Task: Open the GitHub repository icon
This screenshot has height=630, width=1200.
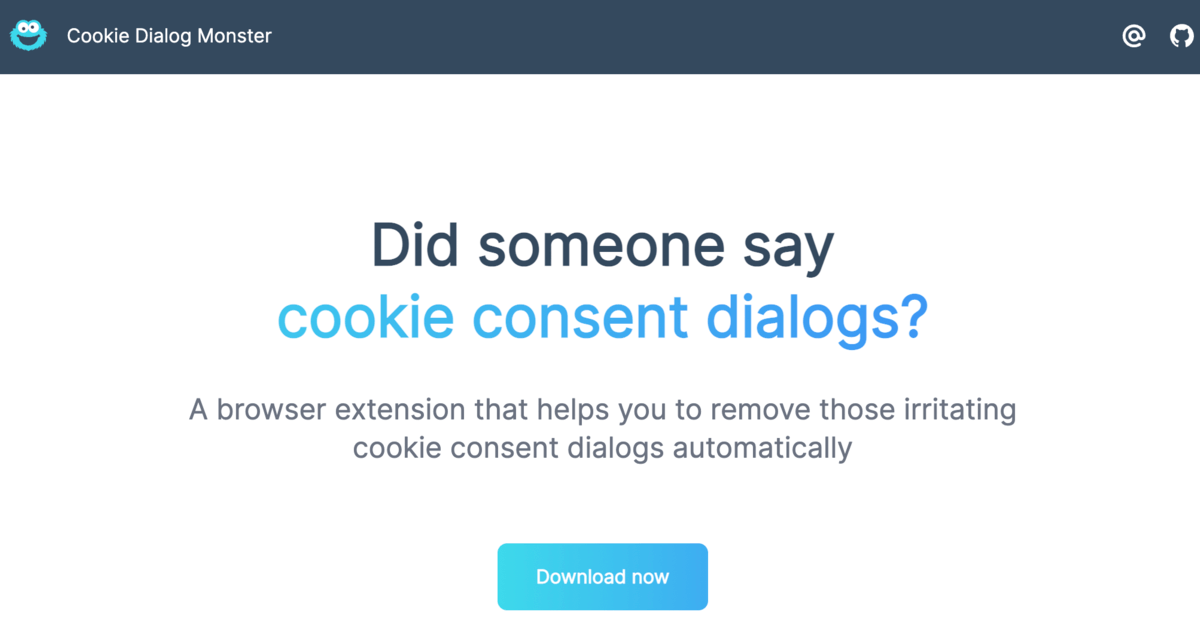Action: [1182, 37]
